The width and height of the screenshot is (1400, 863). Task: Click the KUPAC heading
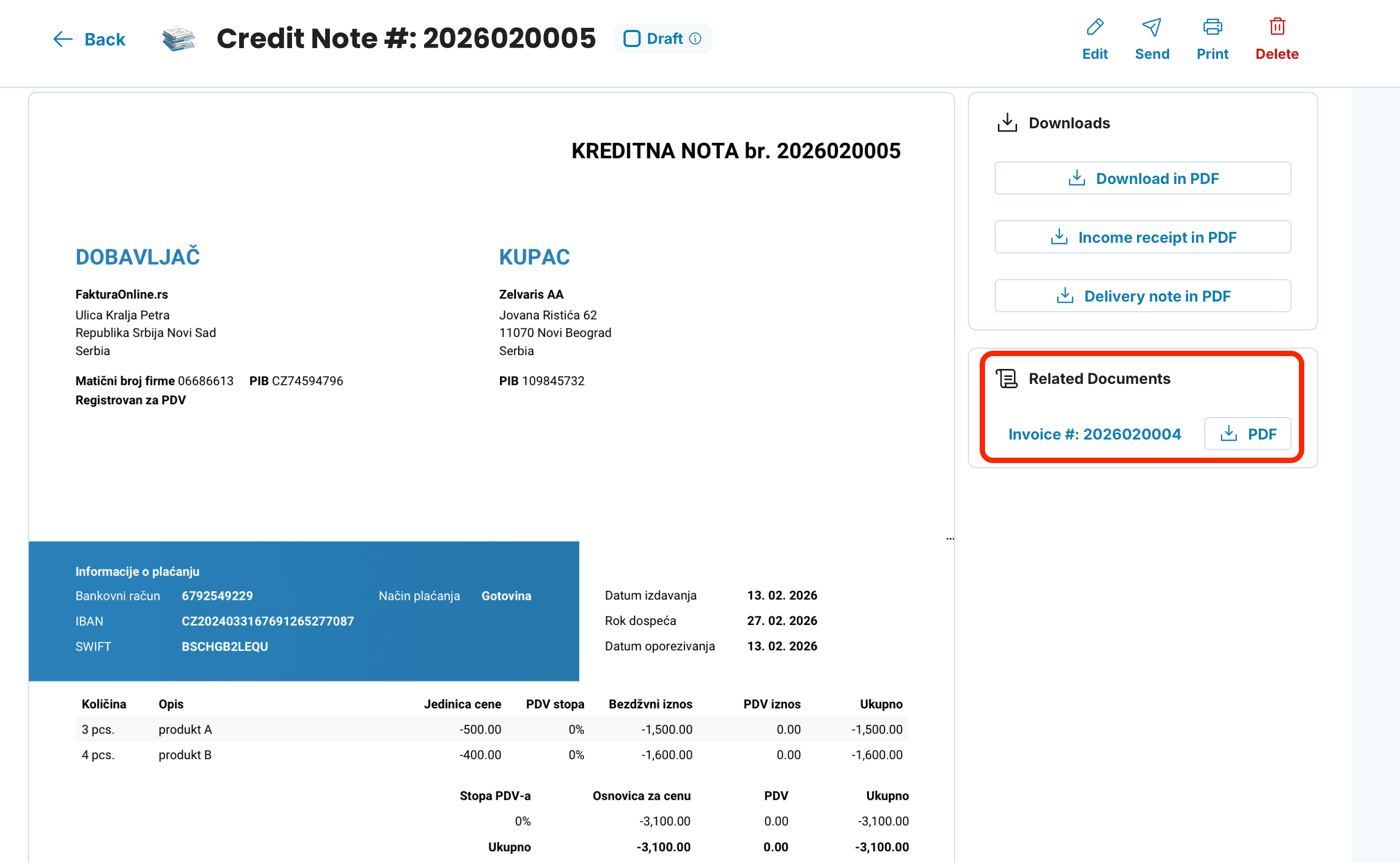pos(534,257)
